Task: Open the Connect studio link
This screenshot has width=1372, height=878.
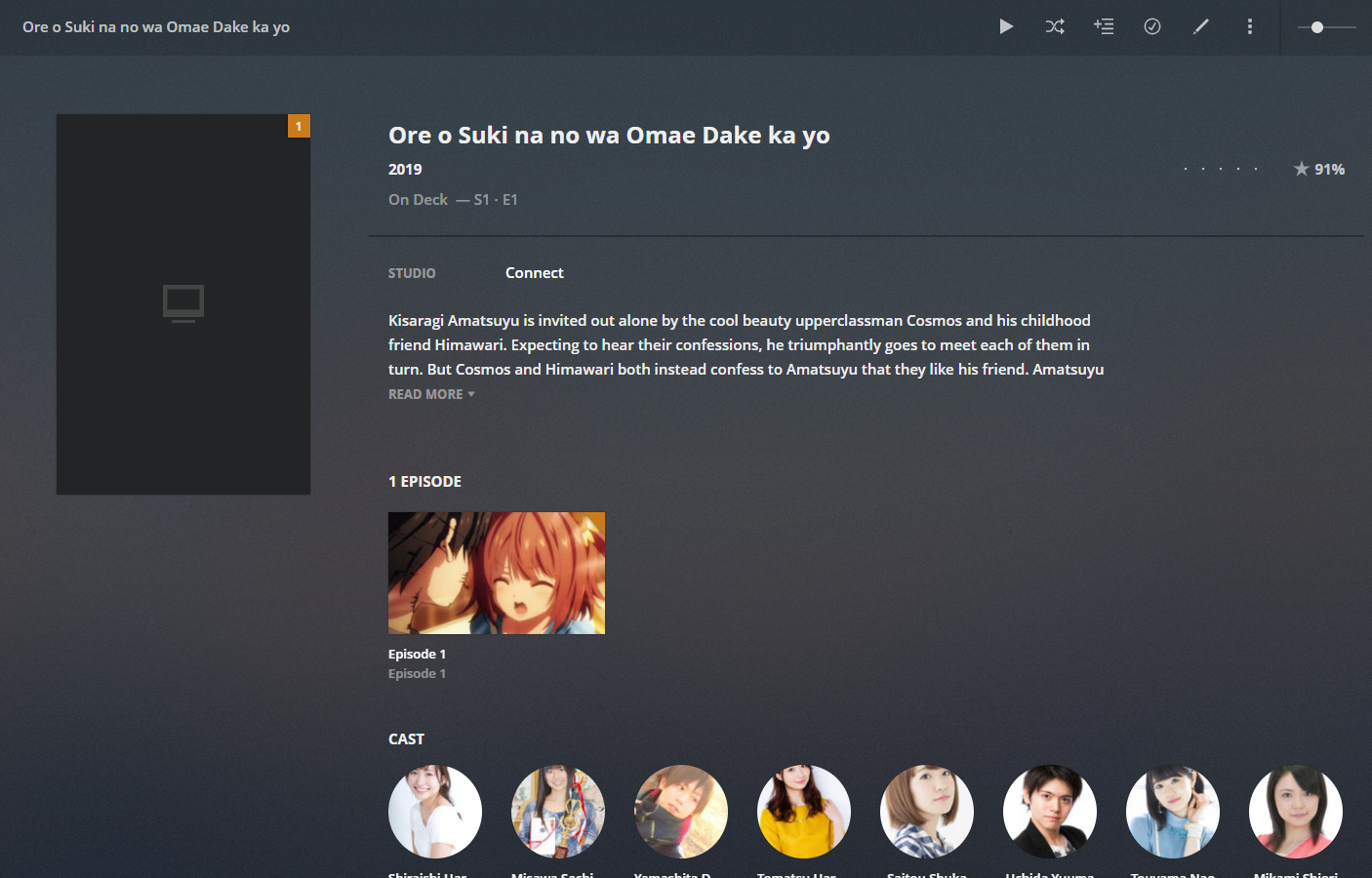Action: coord(534,272)
